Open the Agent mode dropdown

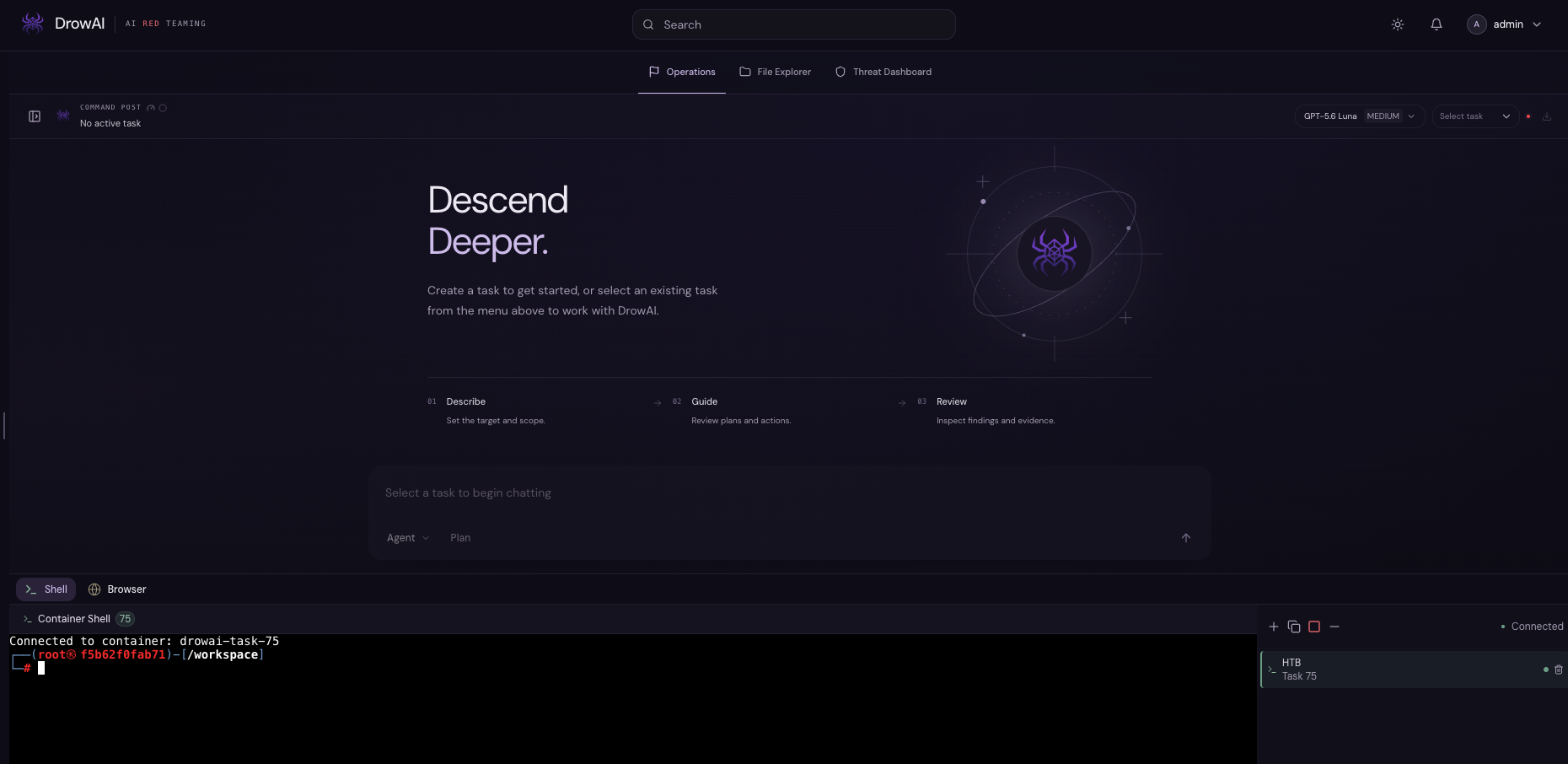point(408,538)
